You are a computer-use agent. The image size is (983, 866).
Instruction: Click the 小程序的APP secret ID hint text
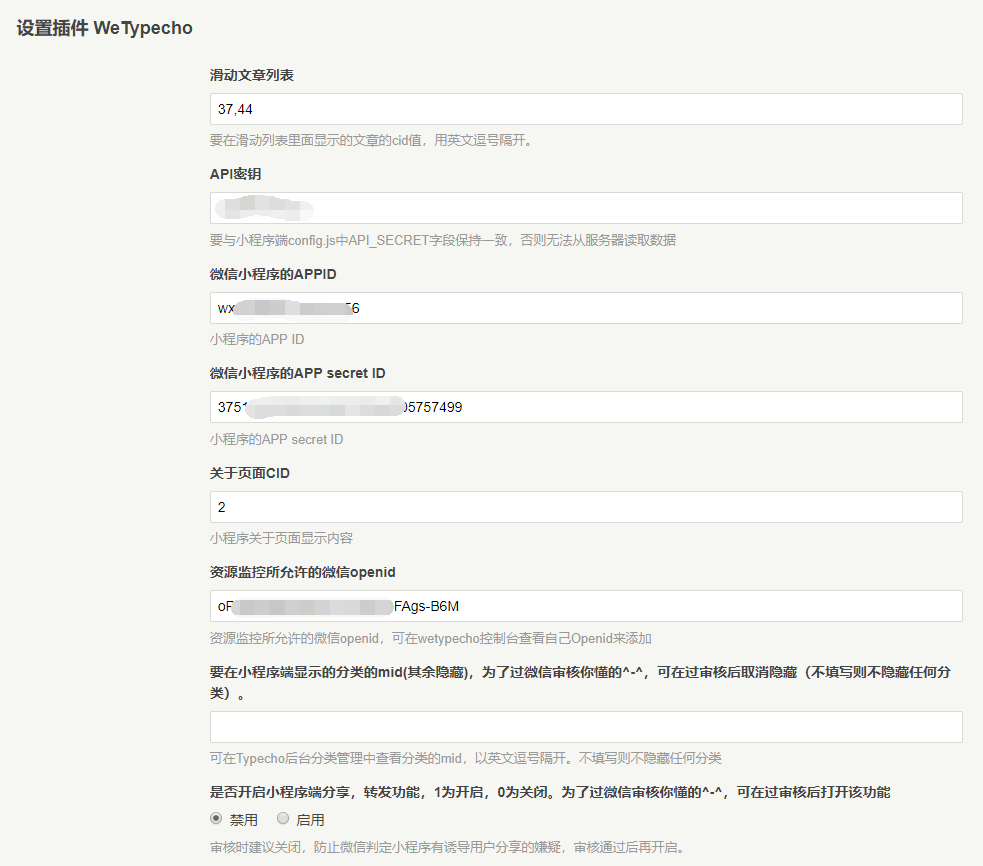[x=276, y=439]
